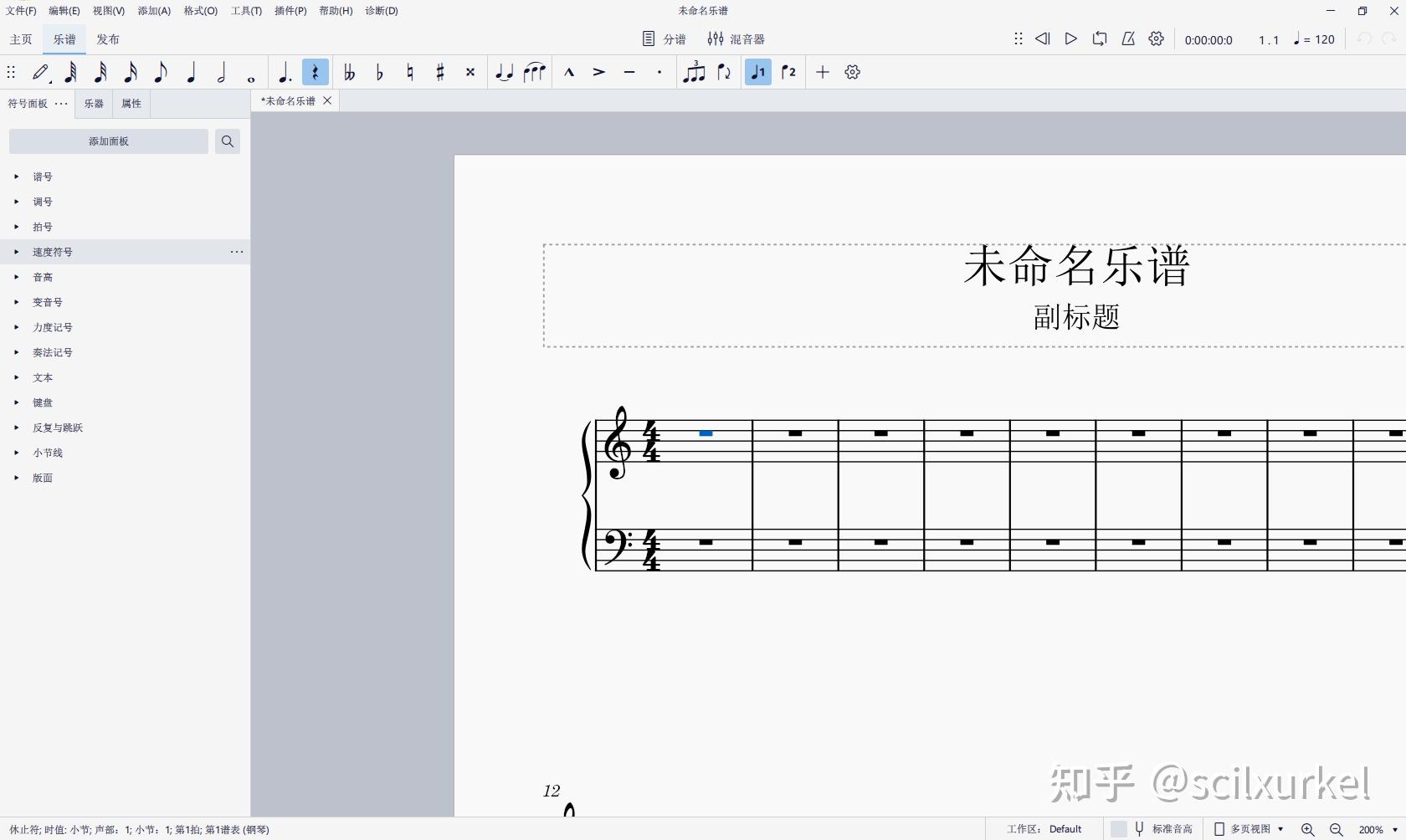This screenshot has height=840, width=1406.
Task: Start playback with the Play button
Action: pos(1071,39)
